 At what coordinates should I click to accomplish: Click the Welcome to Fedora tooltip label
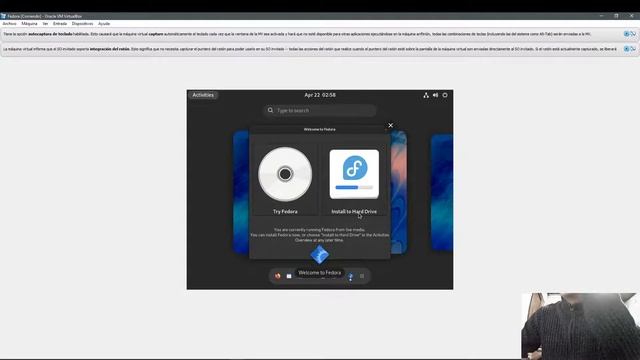point(320,273)
